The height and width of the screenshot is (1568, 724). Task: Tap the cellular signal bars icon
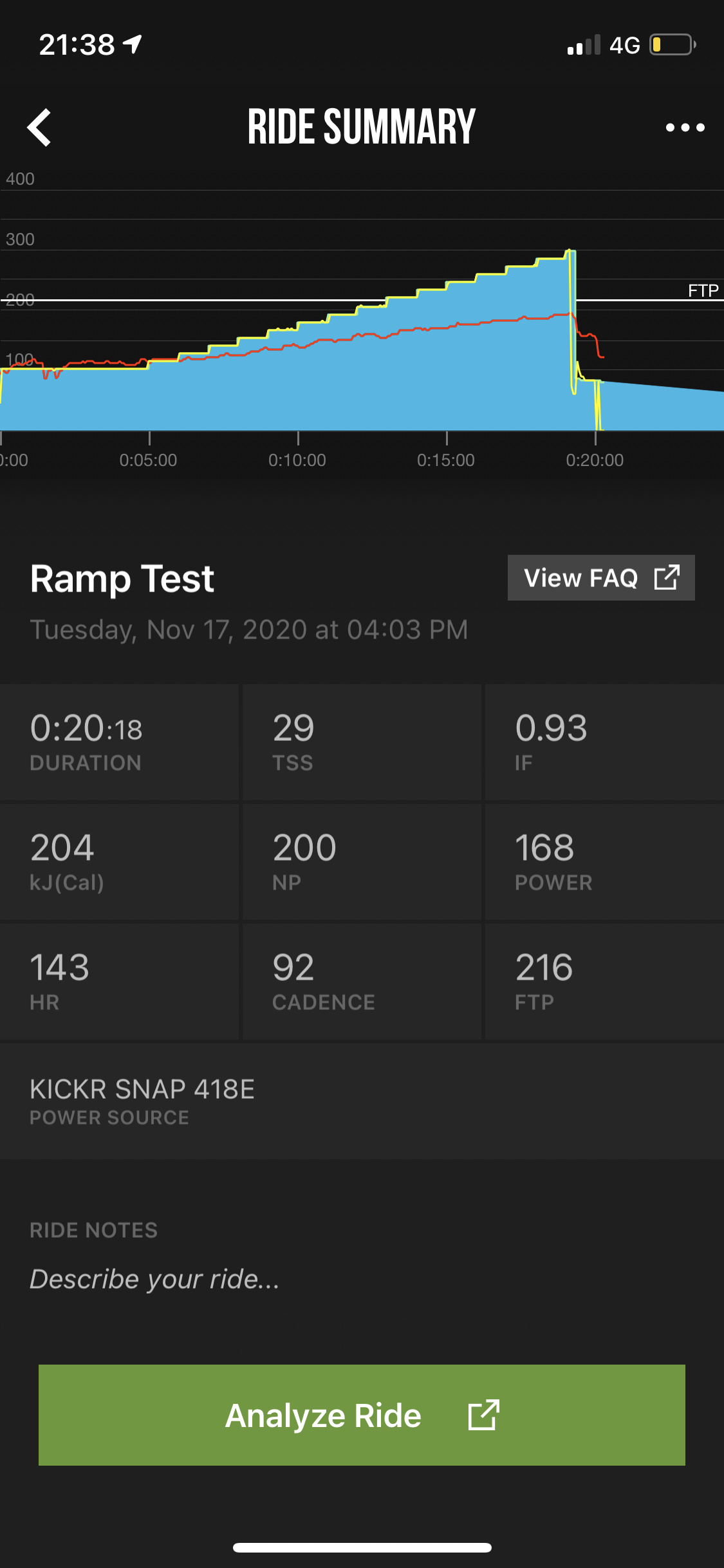point(584,45)
